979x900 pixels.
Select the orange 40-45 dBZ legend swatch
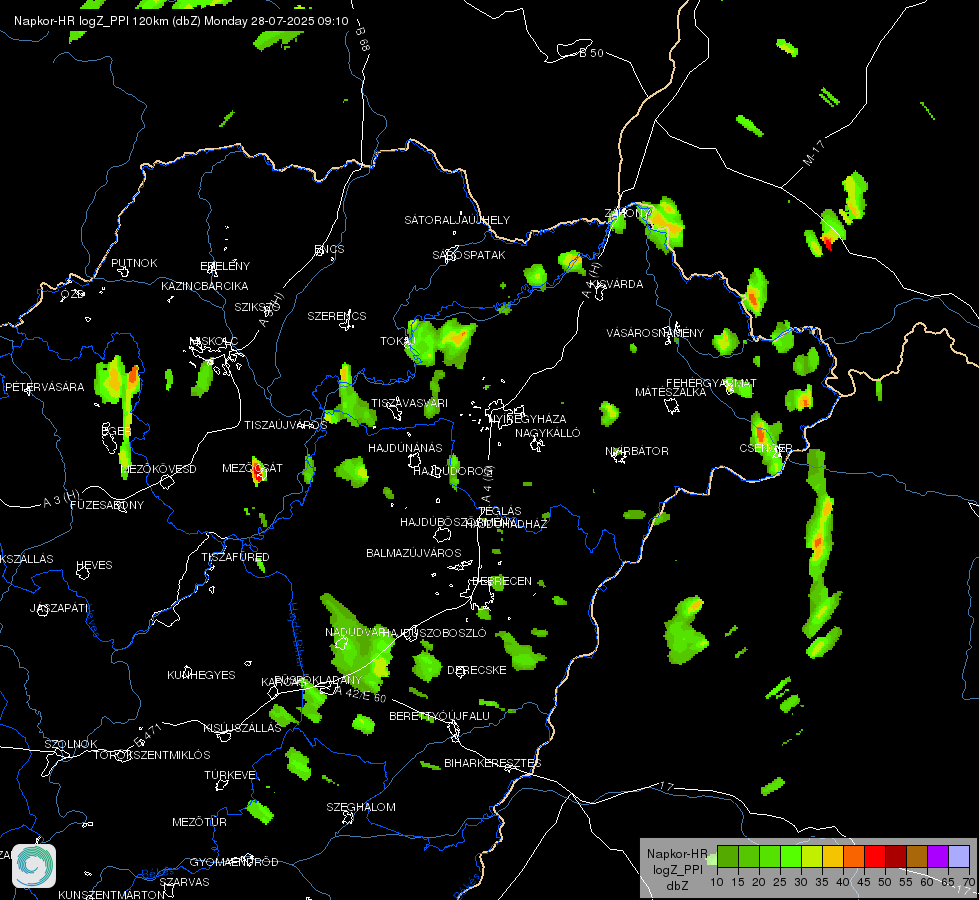coord(854,856)
